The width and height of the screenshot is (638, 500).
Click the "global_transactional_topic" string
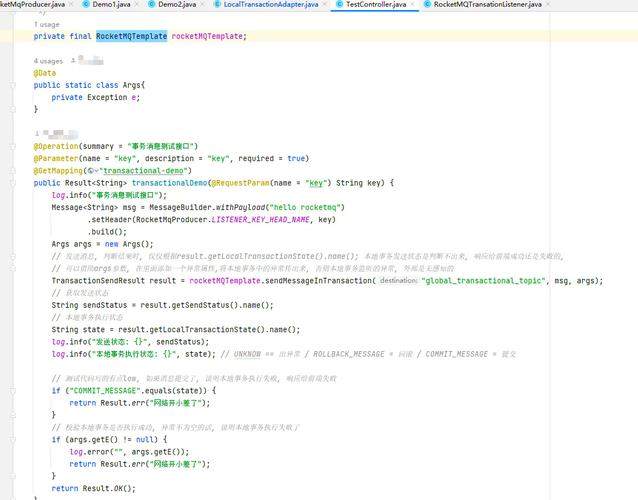point(483,281)
